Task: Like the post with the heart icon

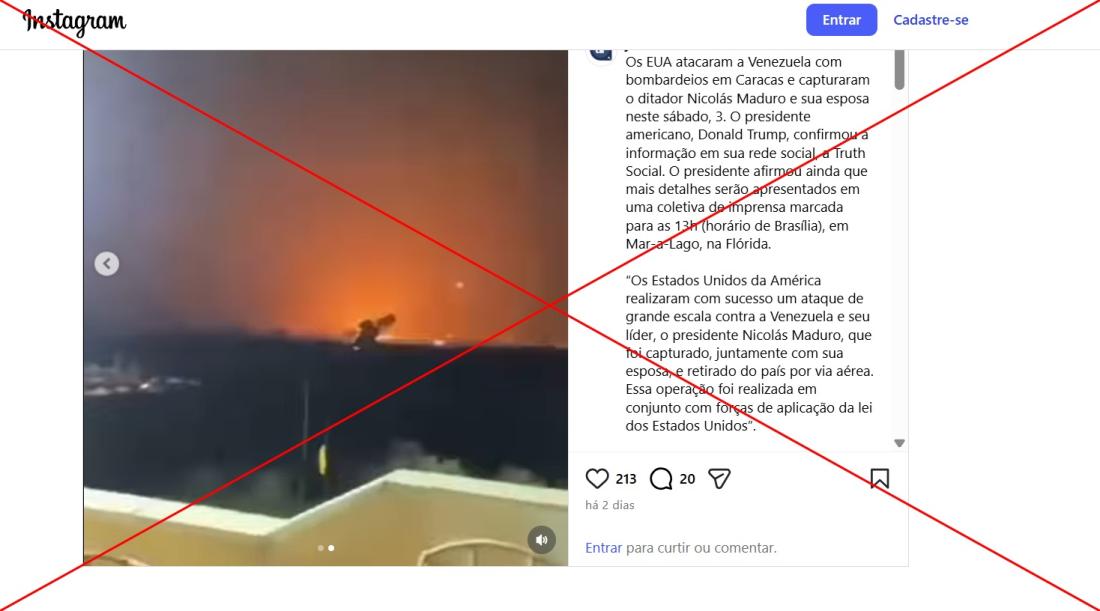Action: point(597,478)
